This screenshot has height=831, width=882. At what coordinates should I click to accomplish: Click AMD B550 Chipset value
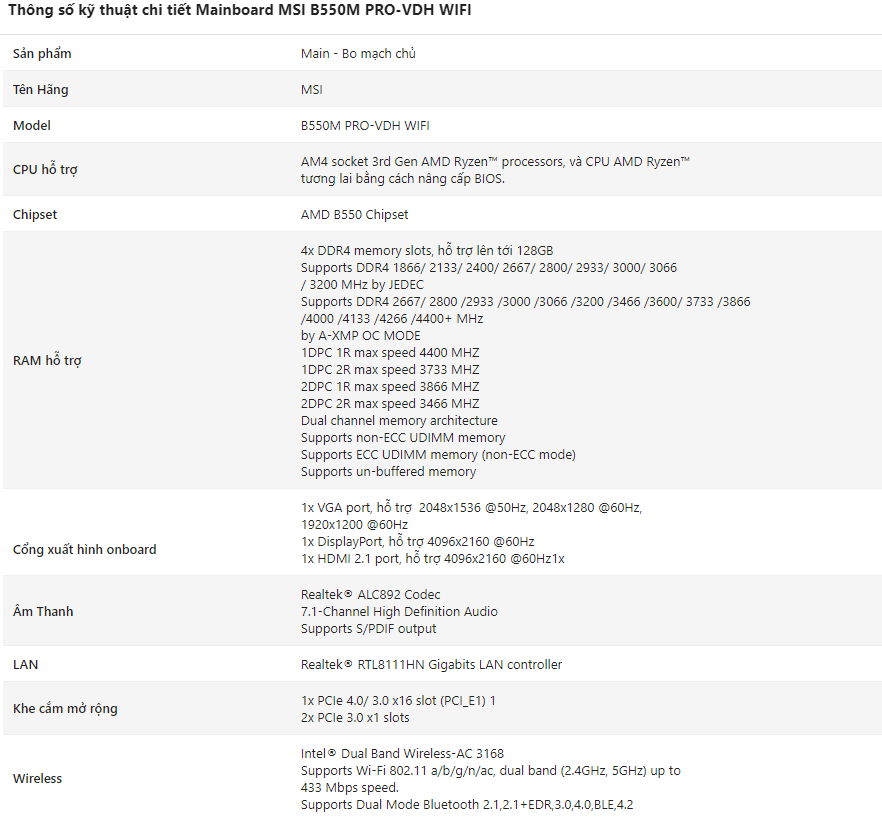point(354,214)
